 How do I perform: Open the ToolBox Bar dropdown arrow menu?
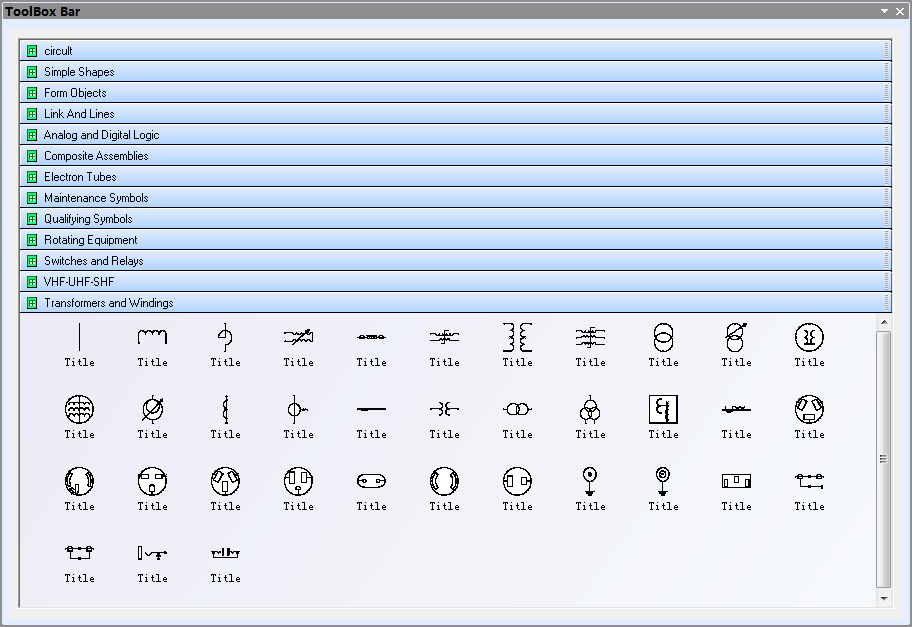click(x=884, y=11)
